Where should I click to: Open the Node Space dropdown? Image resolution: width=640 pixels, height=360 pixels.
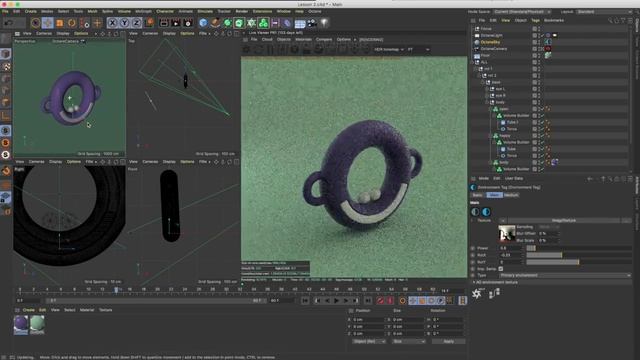(522, 11)
